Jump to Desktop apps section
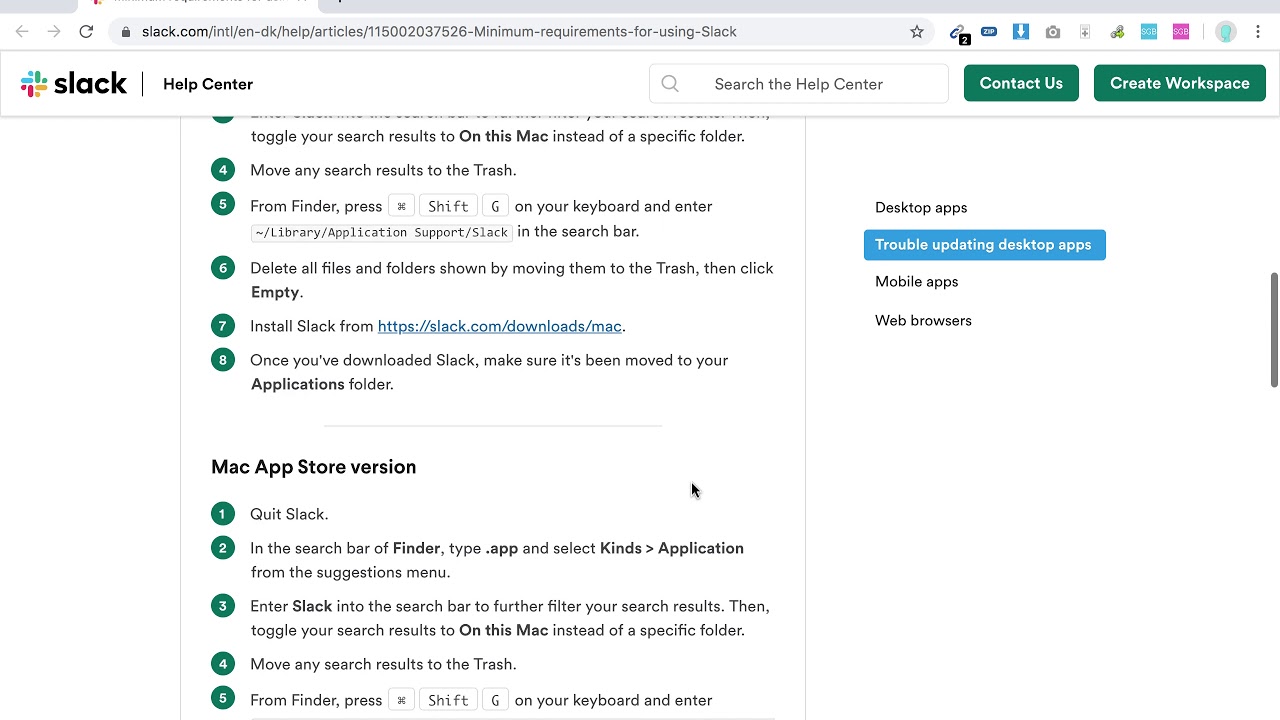1280x720 pixels. [921, 208]
